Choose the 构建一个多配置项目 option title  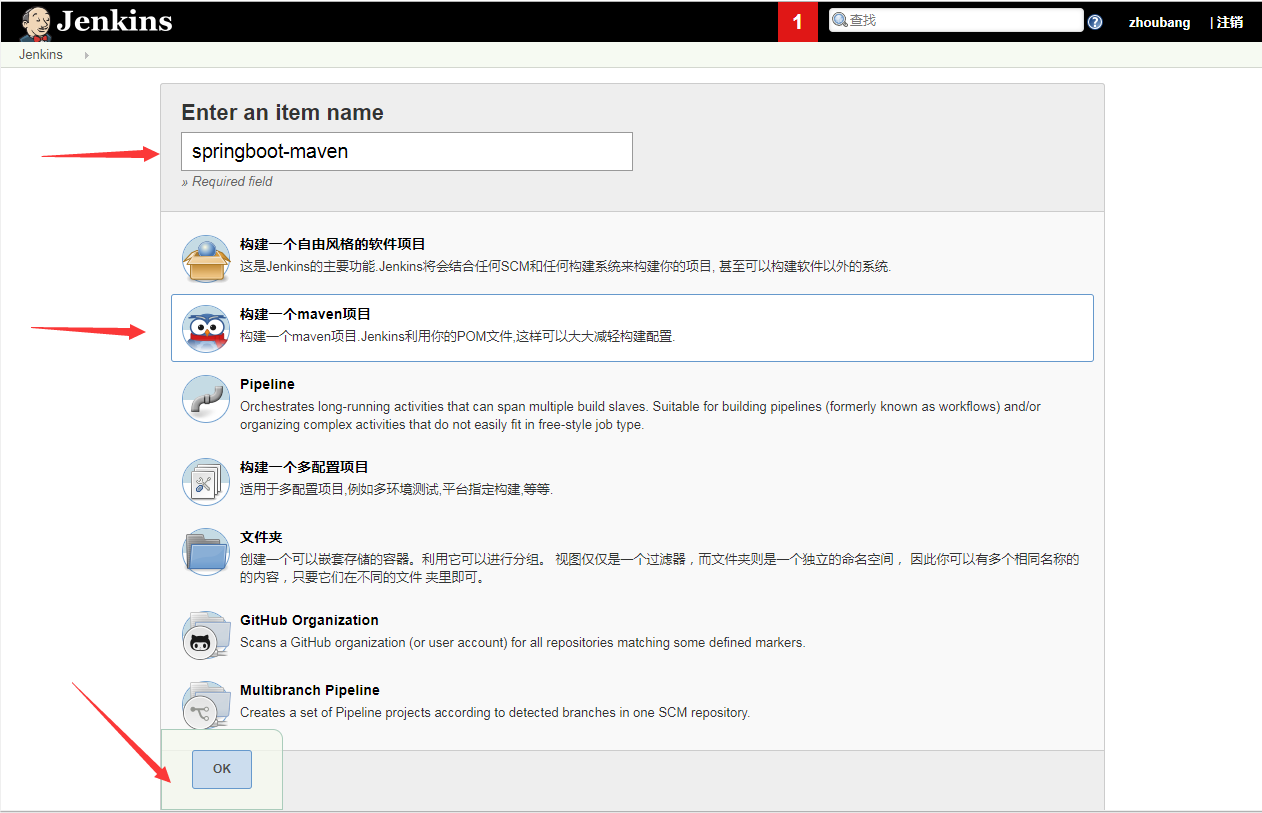click(x=304, y=467)
